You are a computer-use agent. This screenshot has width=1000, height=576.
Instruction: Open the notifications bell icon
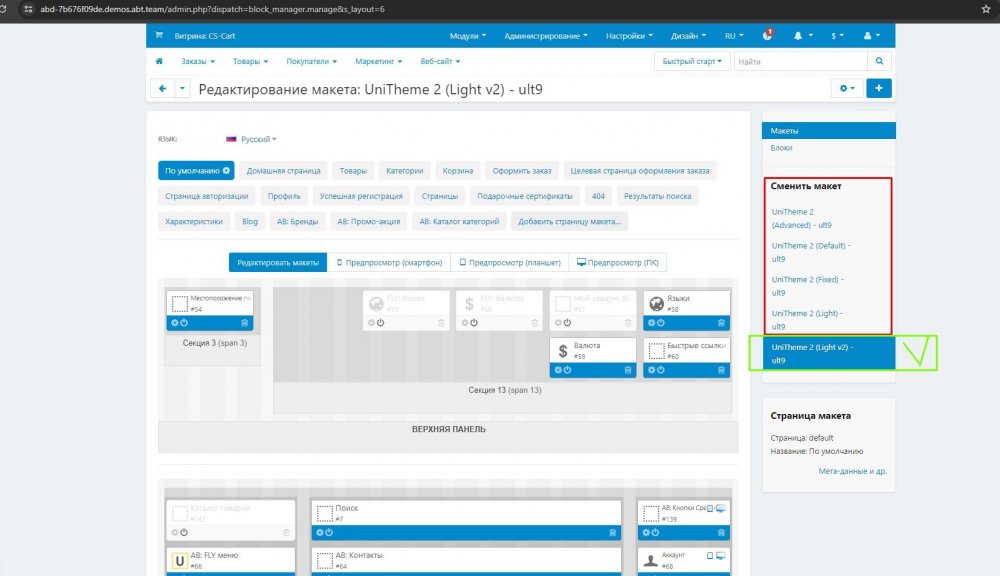point(798,35)
